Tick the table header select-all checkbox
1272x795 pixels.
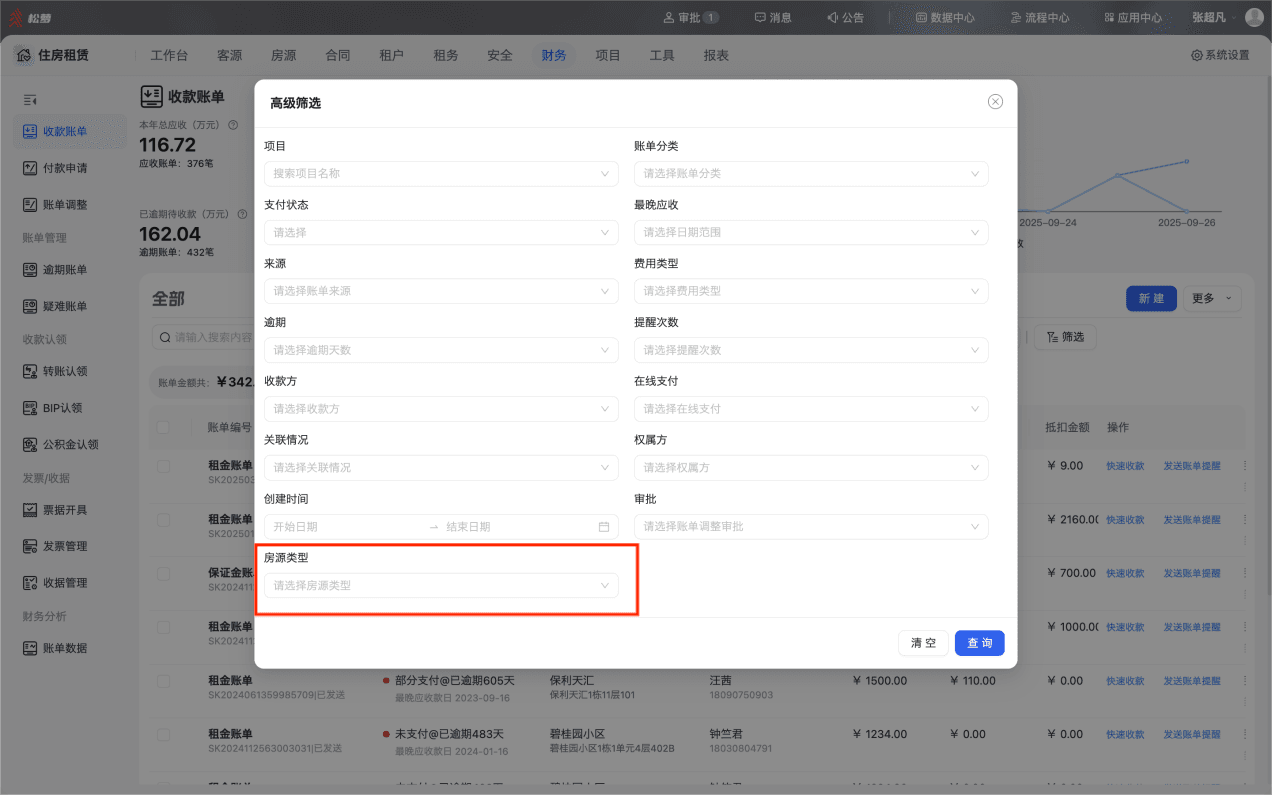164,428
